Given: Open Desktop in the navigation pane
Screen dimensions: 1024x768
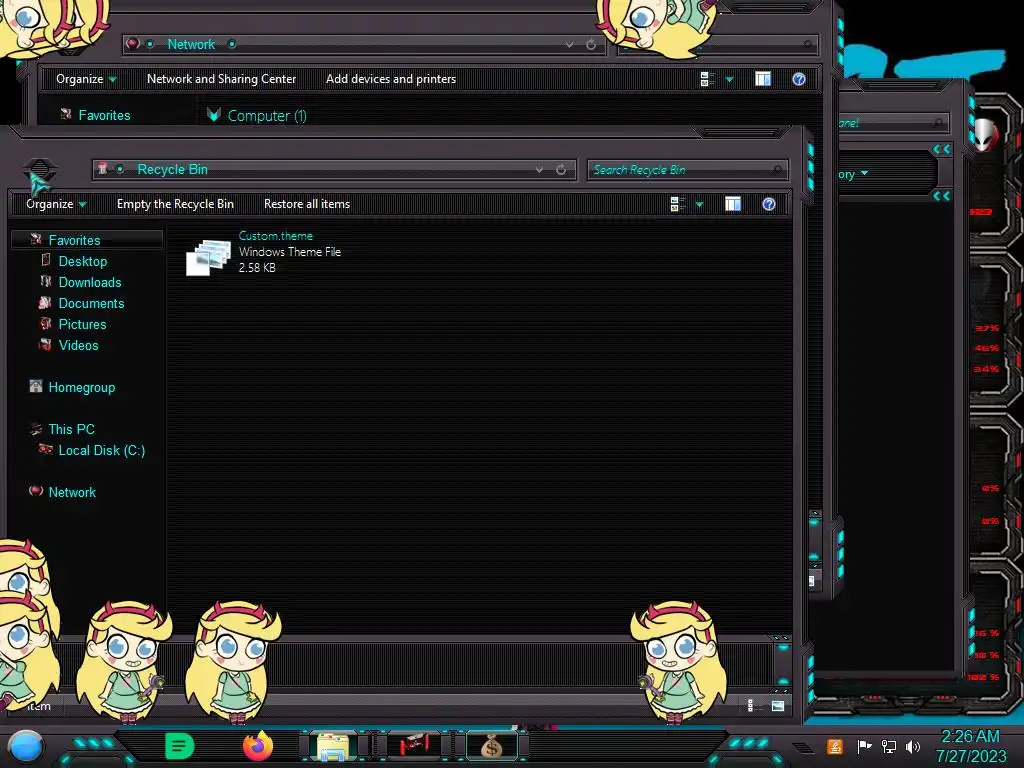Looking at the screenshot, I should tap(83, 261).
